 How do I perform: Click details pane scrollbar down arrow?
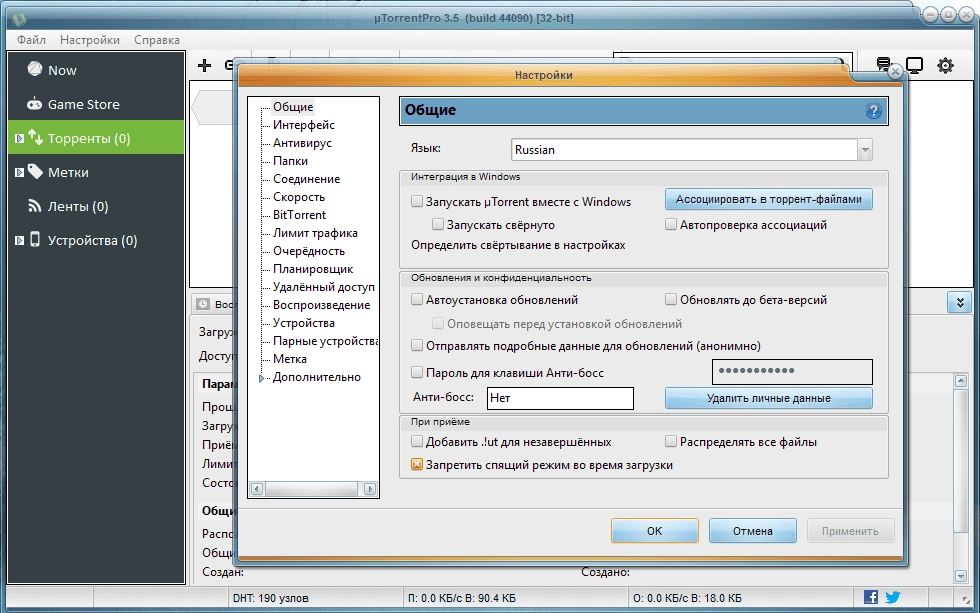[x=961, y=576]
